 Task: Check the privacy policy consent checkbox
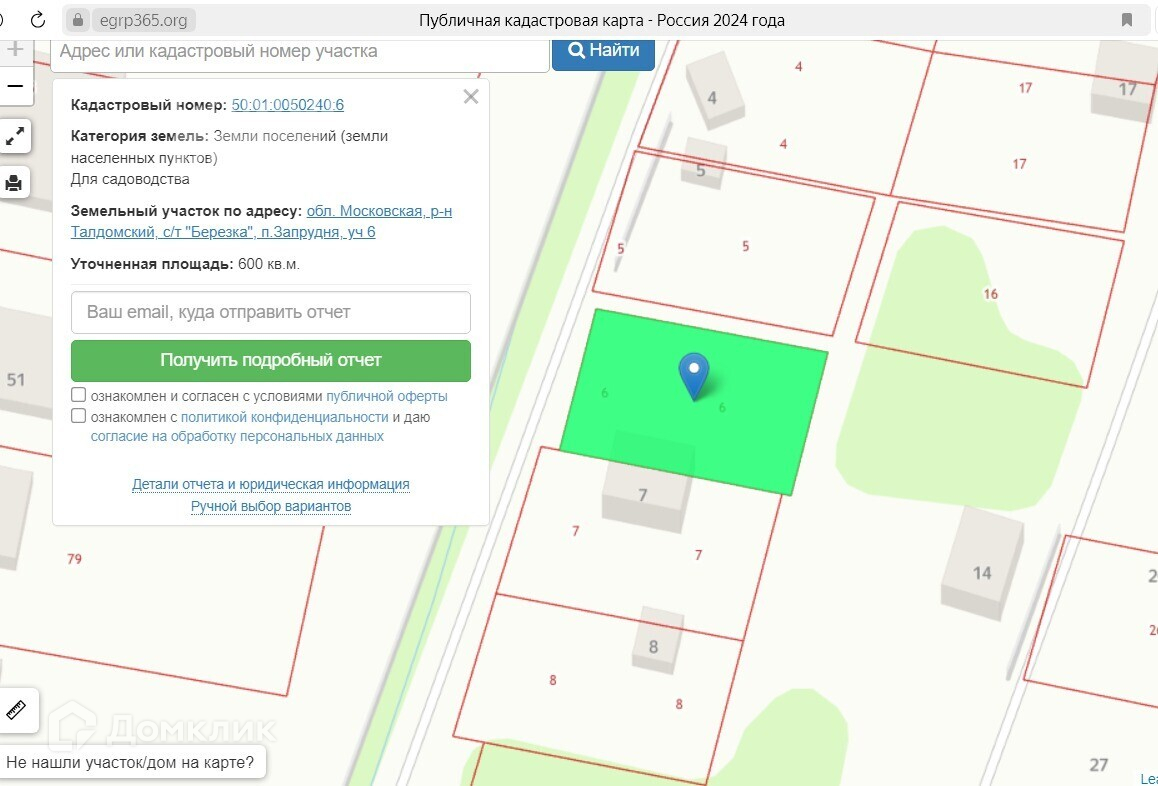(x=78, y=416)
